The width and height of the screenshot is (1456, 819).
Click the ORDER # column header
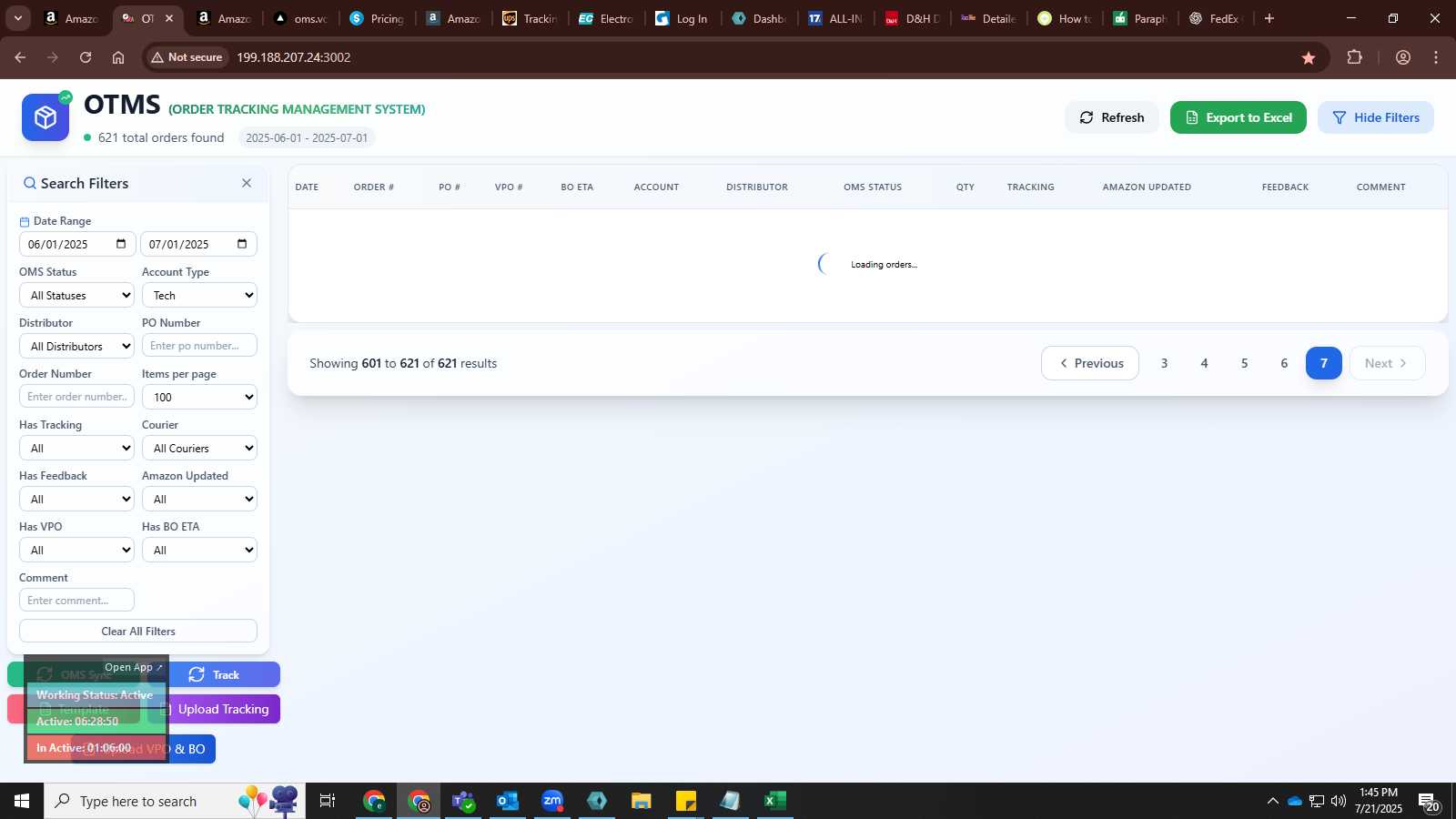pos(374,187)
